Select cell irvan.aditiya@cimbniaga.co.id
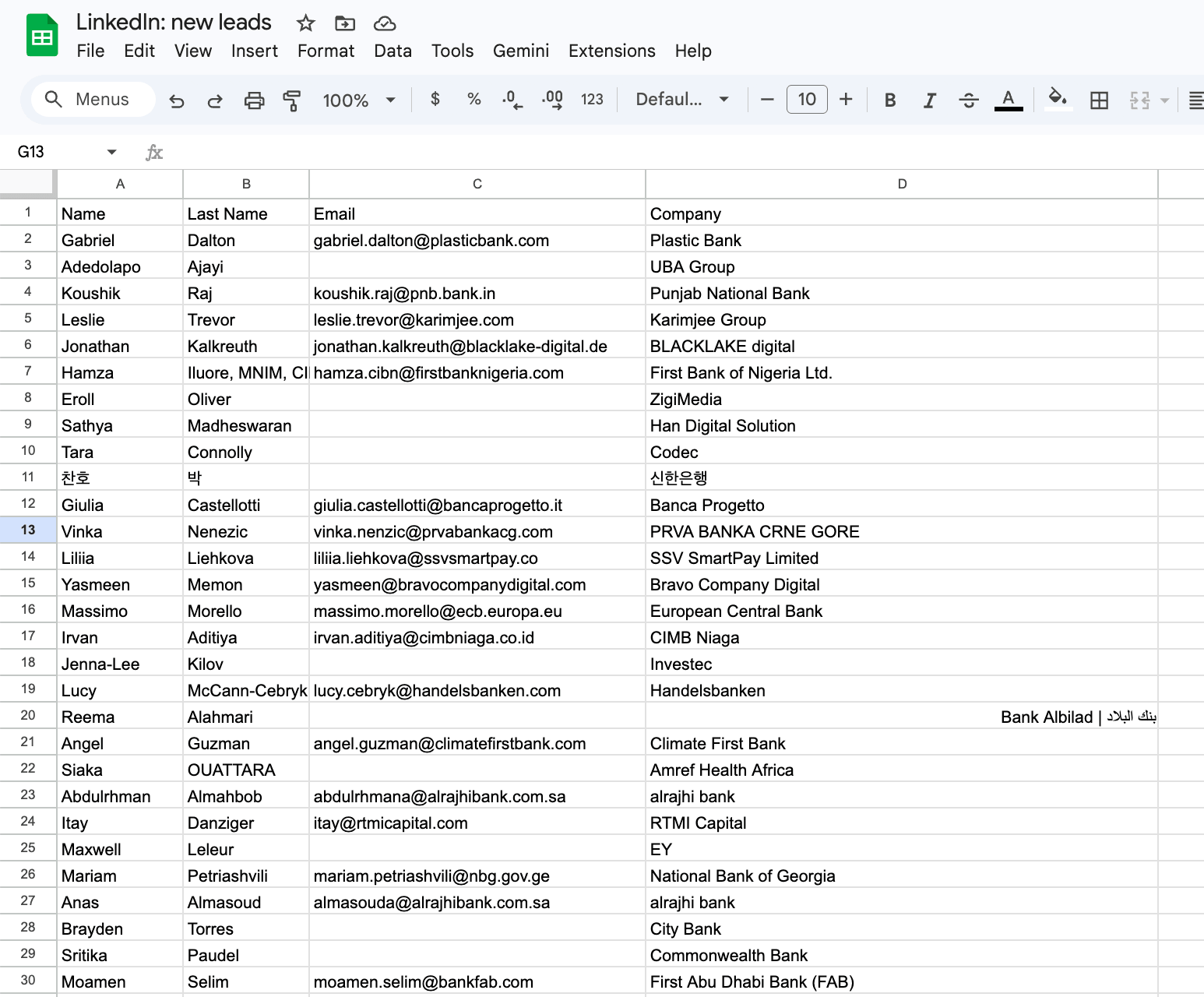This screenshot has width=1204, height=997. click(477, 637)
